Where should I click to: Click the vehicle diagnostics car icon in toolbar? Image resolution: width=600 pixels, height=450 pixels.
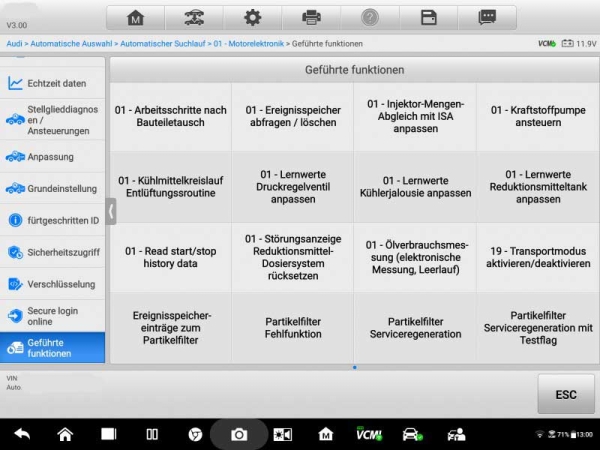pyautogui.click(x=194, y=18)
